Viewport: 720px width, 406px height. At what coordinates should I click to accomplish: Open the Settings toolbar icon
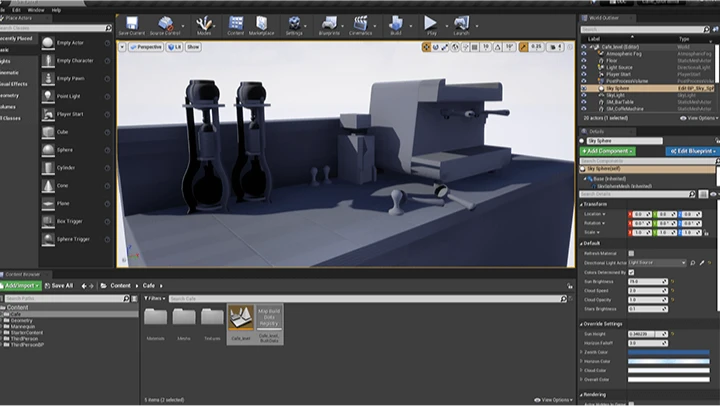tap(294, 25)
